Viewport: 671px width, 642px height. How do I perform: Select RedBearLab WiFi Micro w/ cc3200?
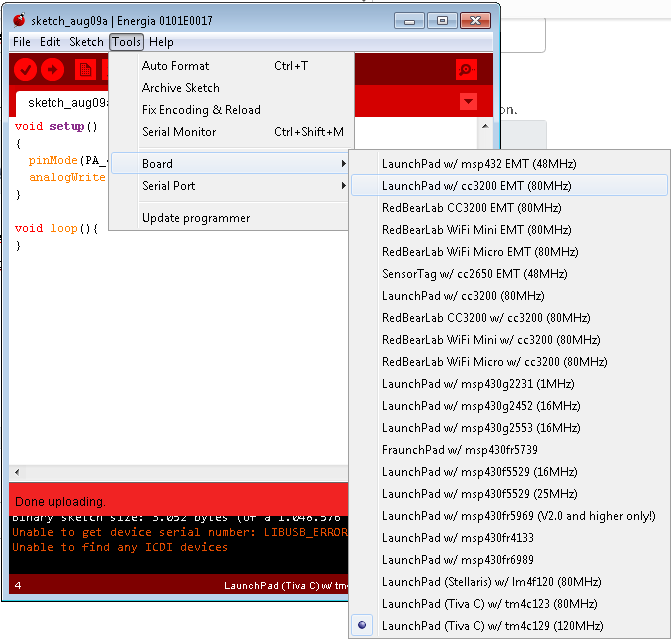click(x=509, y=362)
